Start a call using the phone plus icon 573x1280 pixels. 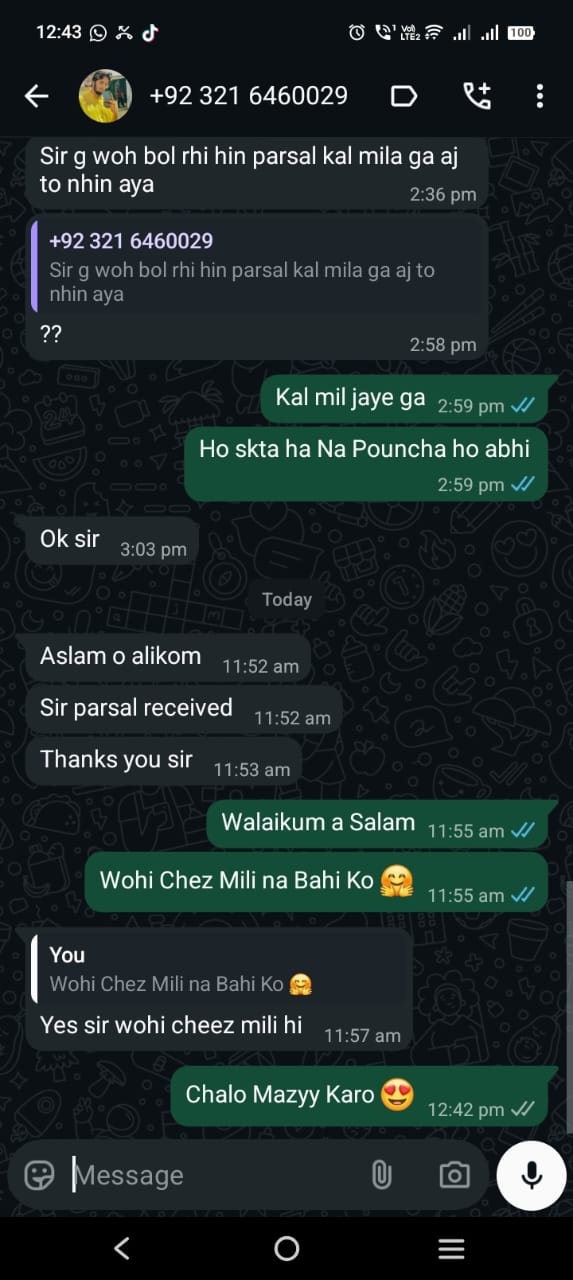(477, 96)
